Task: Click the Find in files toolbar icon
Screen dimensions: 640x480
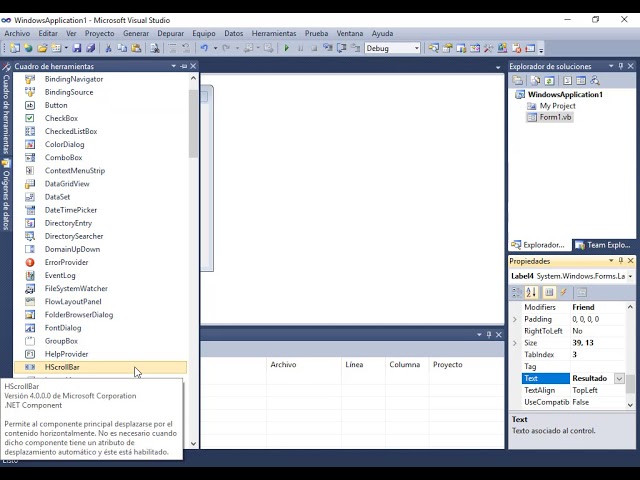Action: 155,48
